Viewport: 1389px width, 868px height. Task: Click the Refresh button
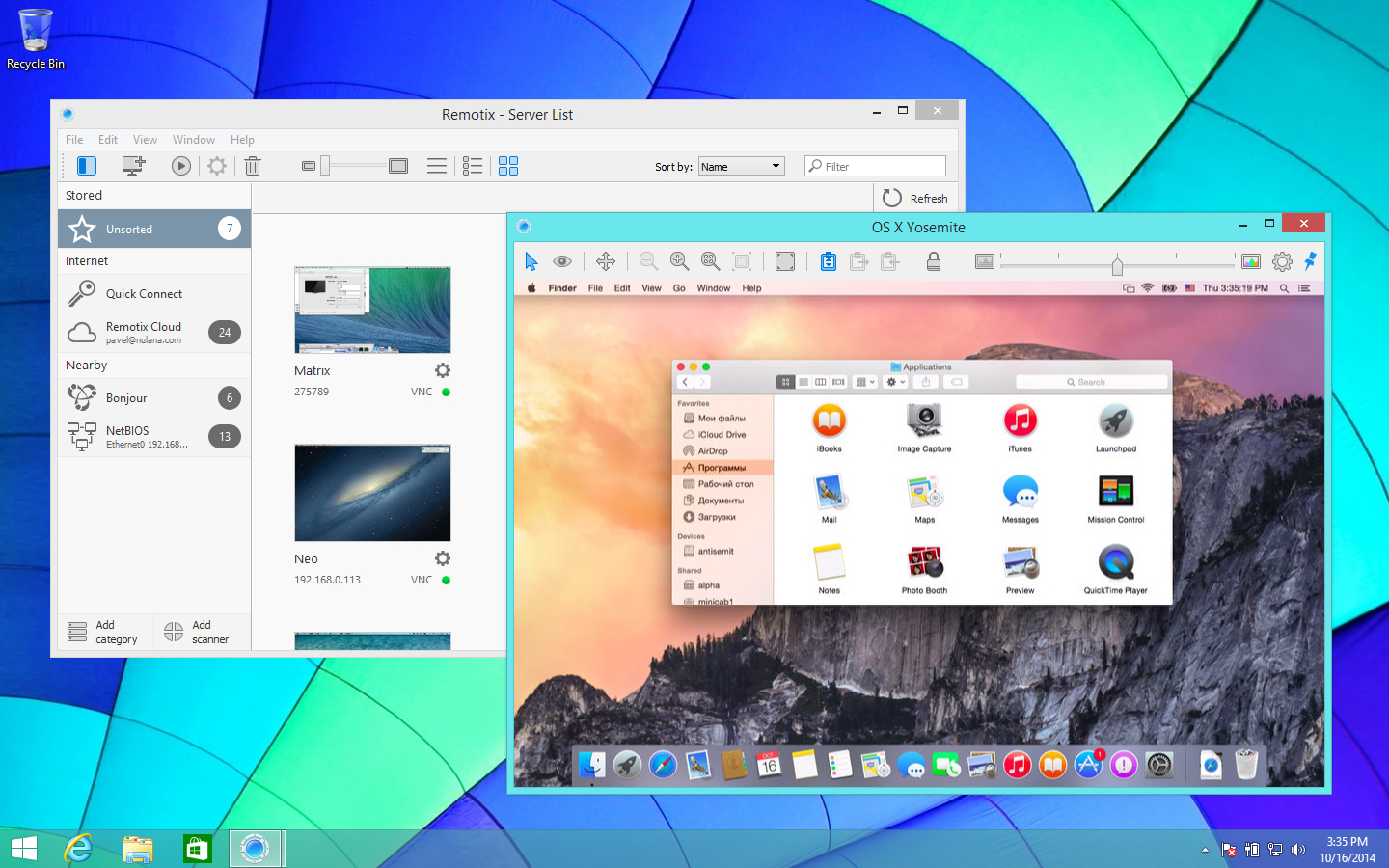(x=915, y=198)
